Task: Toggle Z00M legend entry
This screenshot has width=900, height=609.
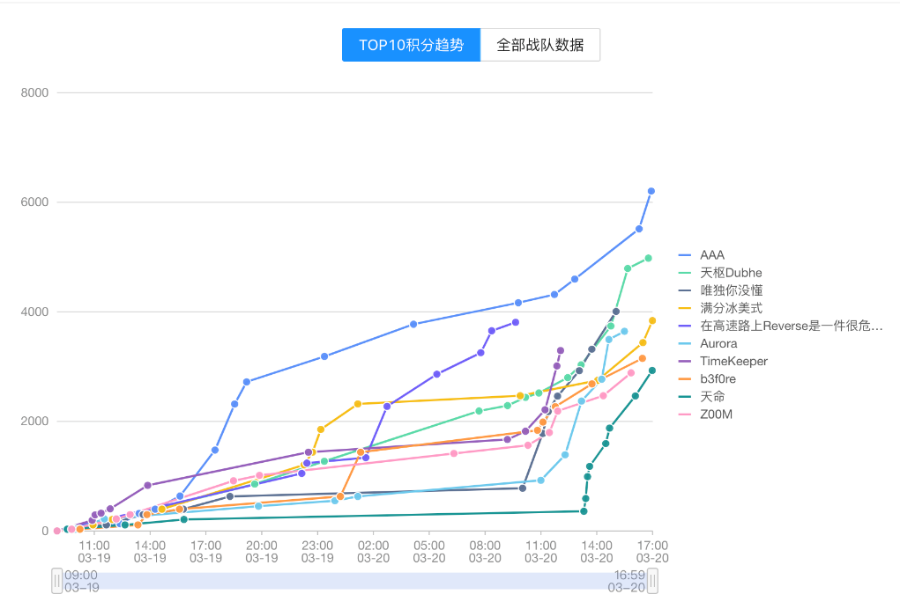Action: click(705, 414)
